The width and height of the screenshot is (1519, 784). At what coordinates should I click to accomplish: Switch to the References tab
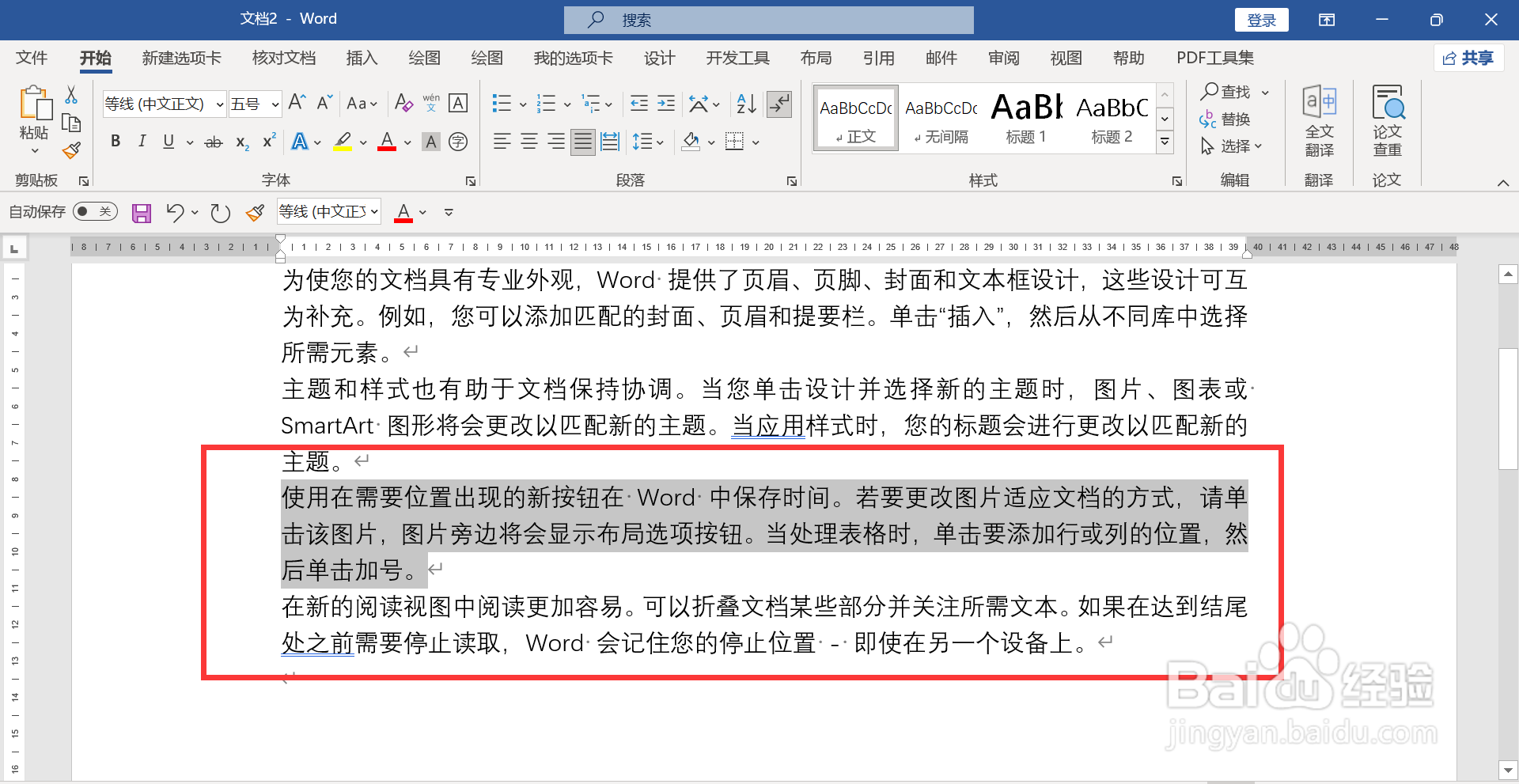(878, 58)
